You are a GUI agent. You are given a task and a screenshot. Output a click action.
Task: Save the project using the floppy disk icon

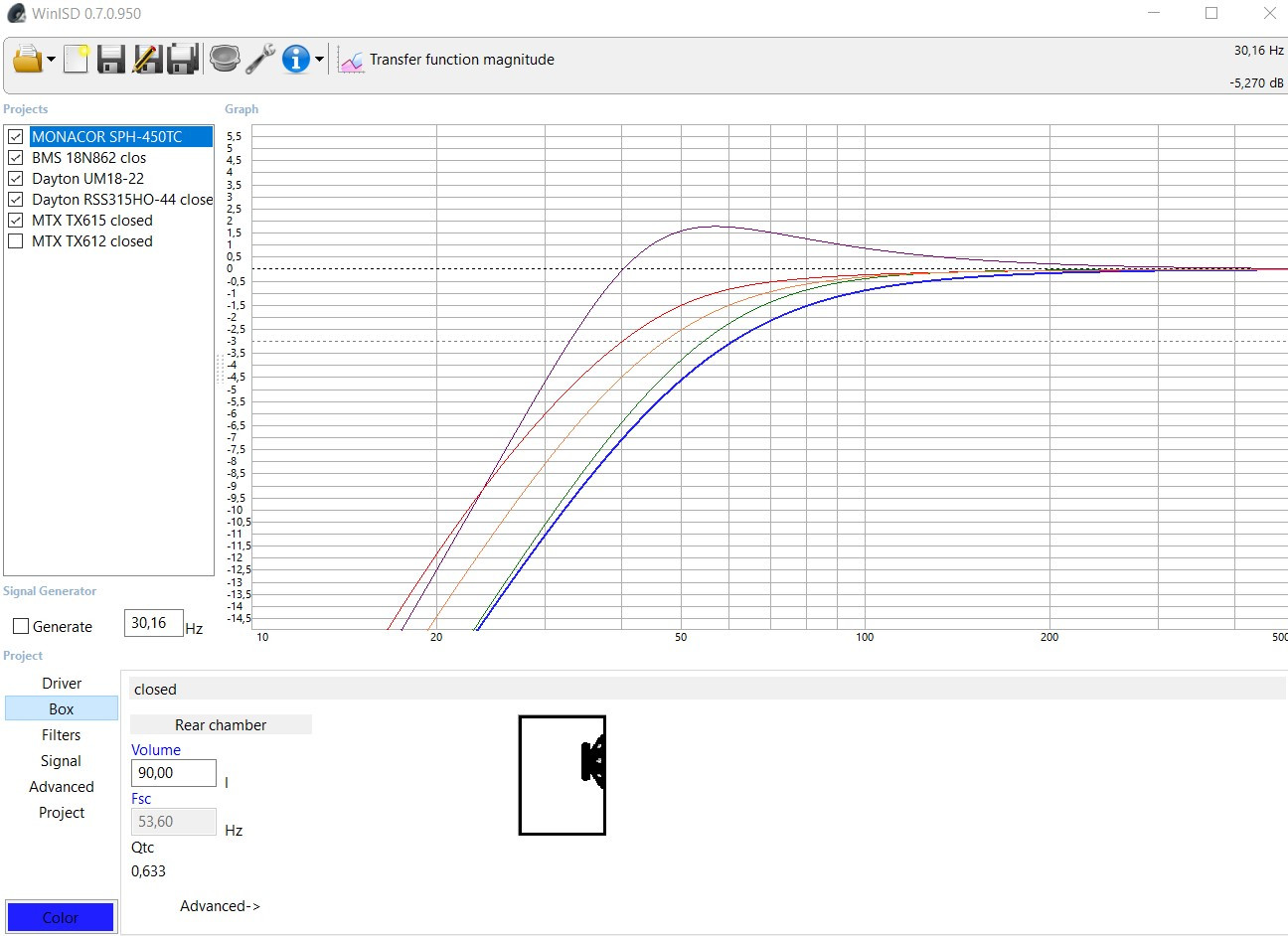[110, 60]
